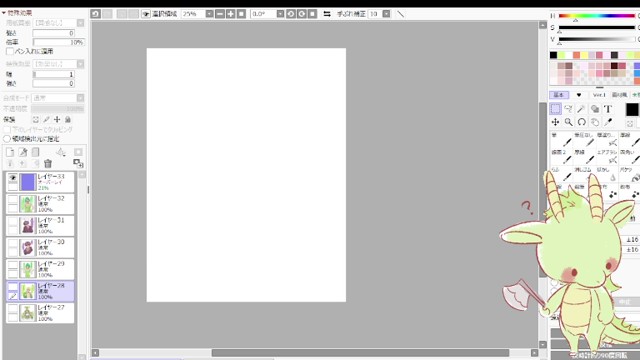
Task: Open the rotation angle dropdown
Action: point(280,14)
